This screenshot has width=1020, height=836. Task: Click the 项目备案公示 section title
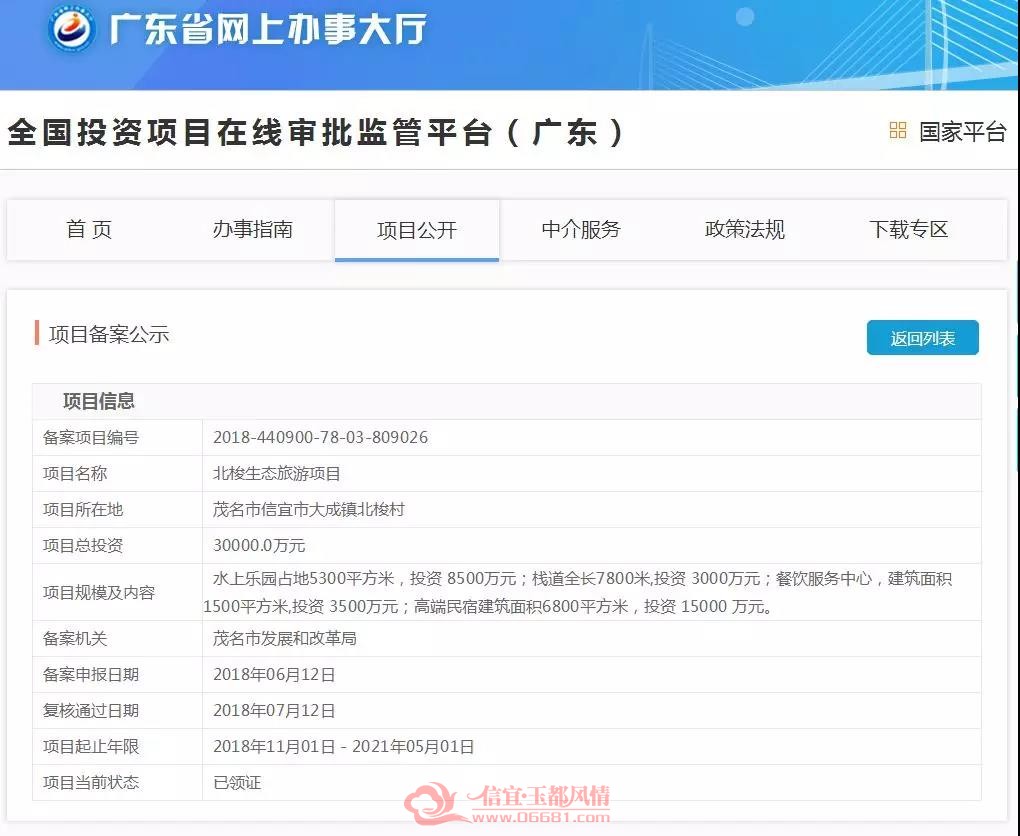tap(109, 334)
